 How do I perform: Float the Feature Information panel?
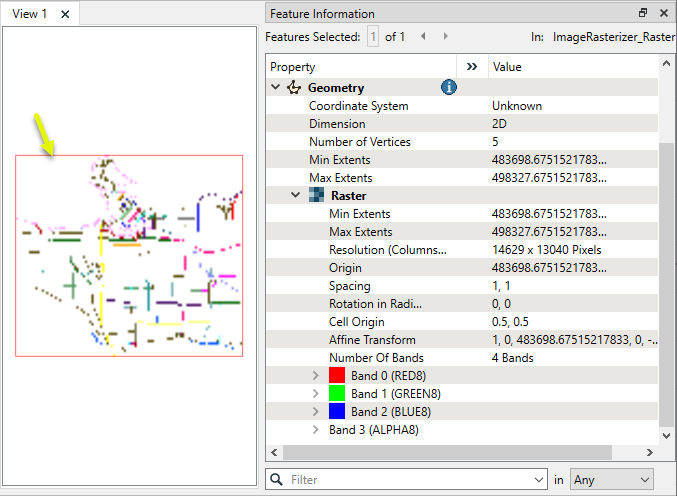tap(643, 14)
